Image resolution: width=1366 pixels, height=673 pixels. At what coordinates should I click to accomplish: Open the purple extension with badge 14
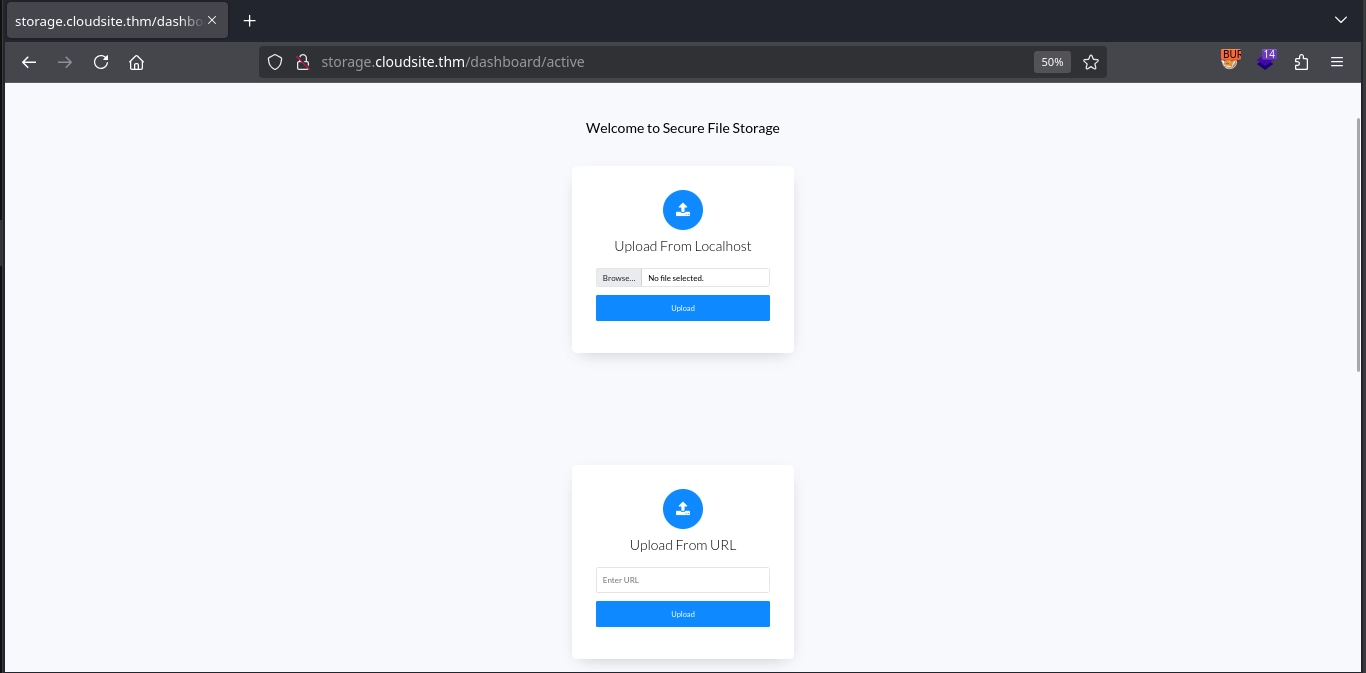pos(1266,61)
